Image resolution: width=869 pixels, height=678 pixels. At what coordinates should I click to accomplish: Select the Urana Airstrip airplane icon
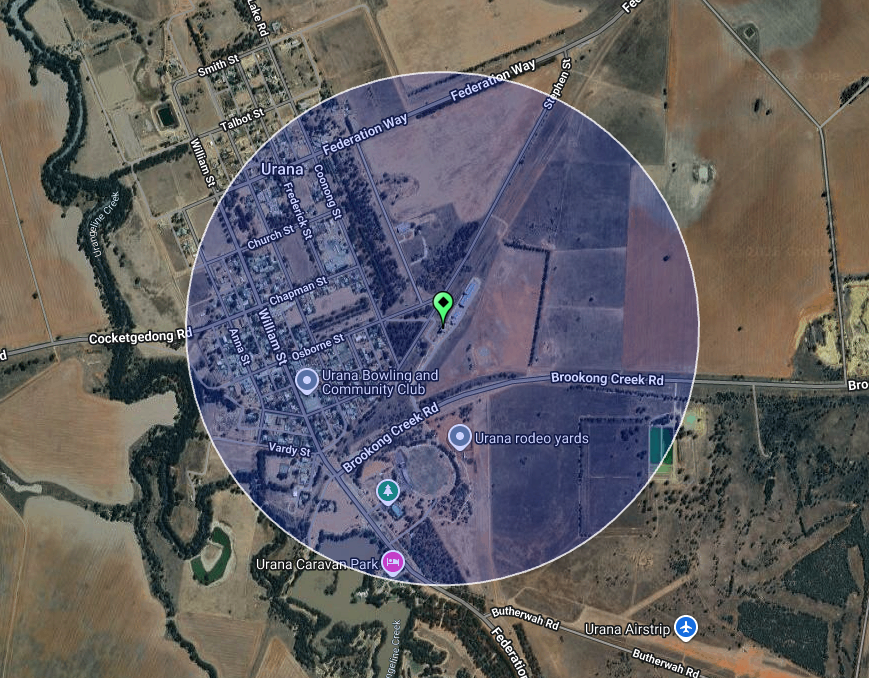(x=686, y=628)
